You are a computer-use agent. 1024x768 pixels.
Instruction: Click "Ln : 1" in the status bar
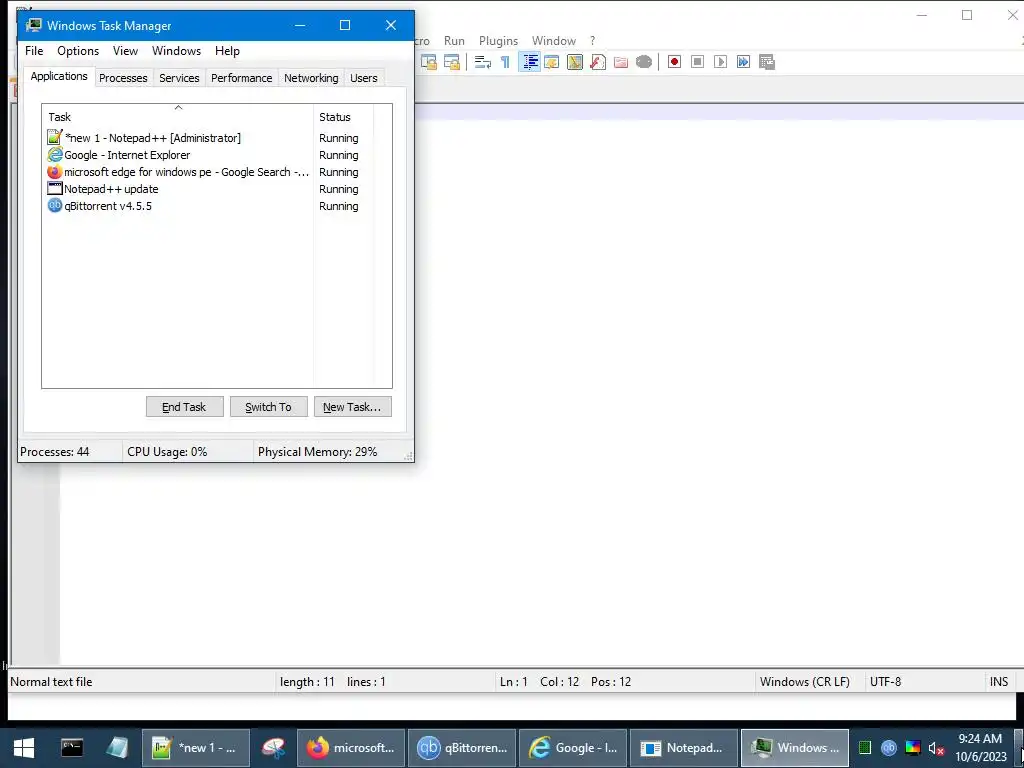[513, 682]
